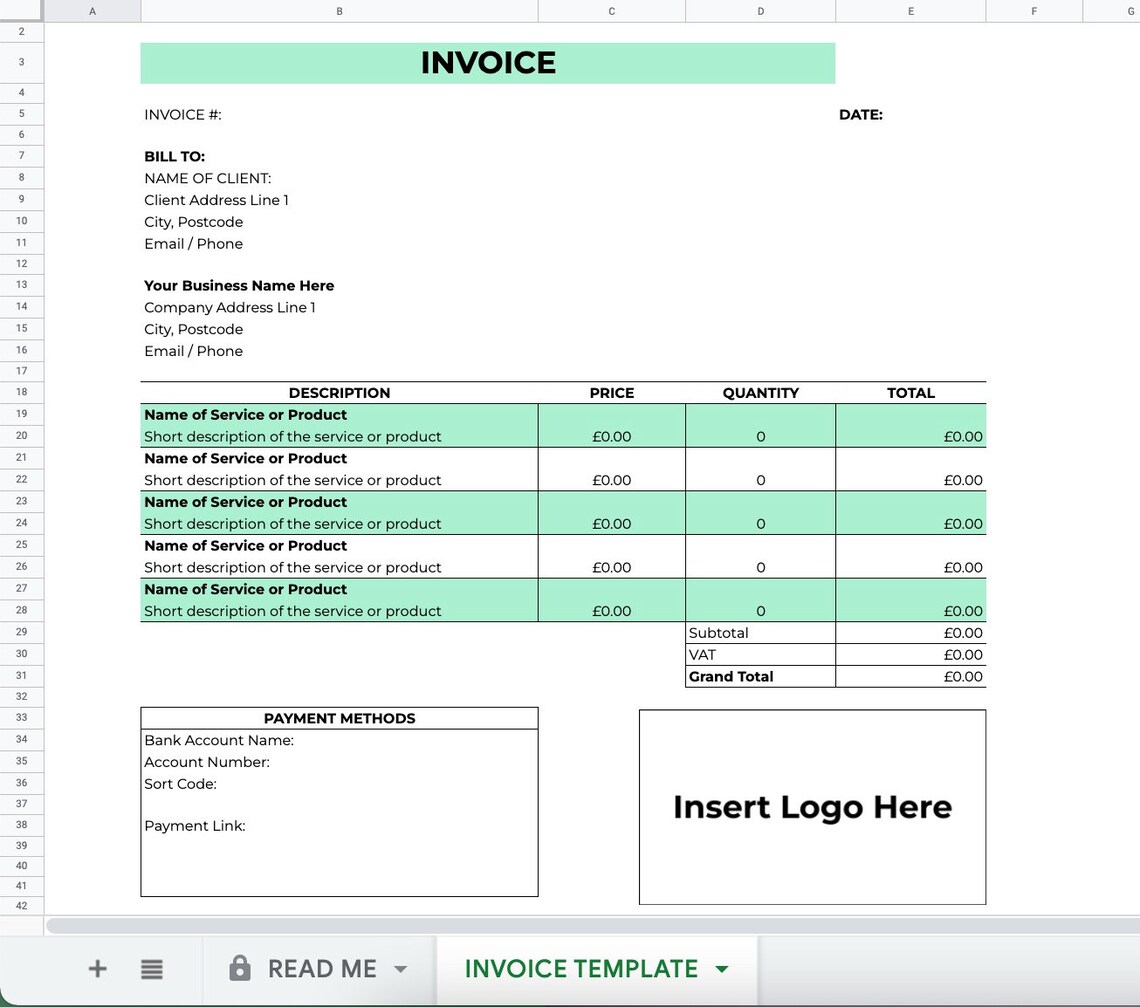The height and width of the screenshot is (1007, 1140).
Task: Select the INVOICE title cell
Action: tap(488, 62)
